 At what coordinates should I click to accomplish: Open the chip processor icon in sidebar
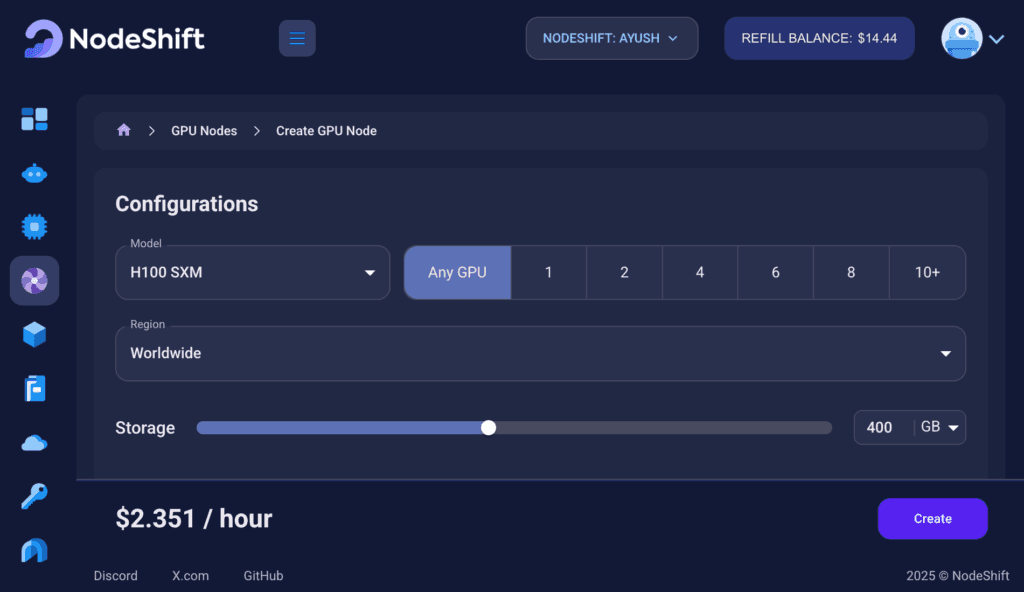35,227
